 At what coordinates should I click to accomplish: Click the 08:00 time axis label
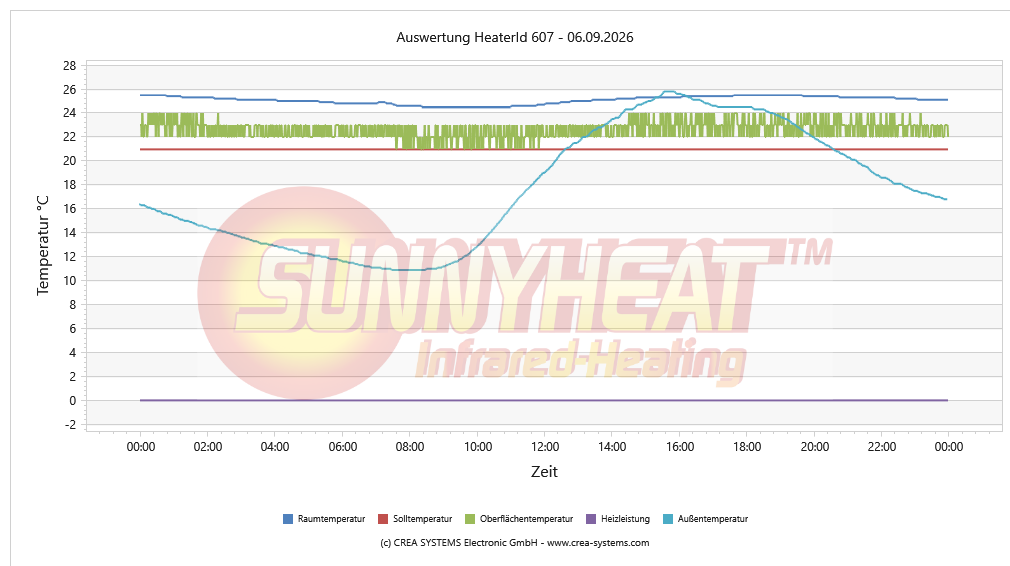pyautogui.click(x=410, y=447)
